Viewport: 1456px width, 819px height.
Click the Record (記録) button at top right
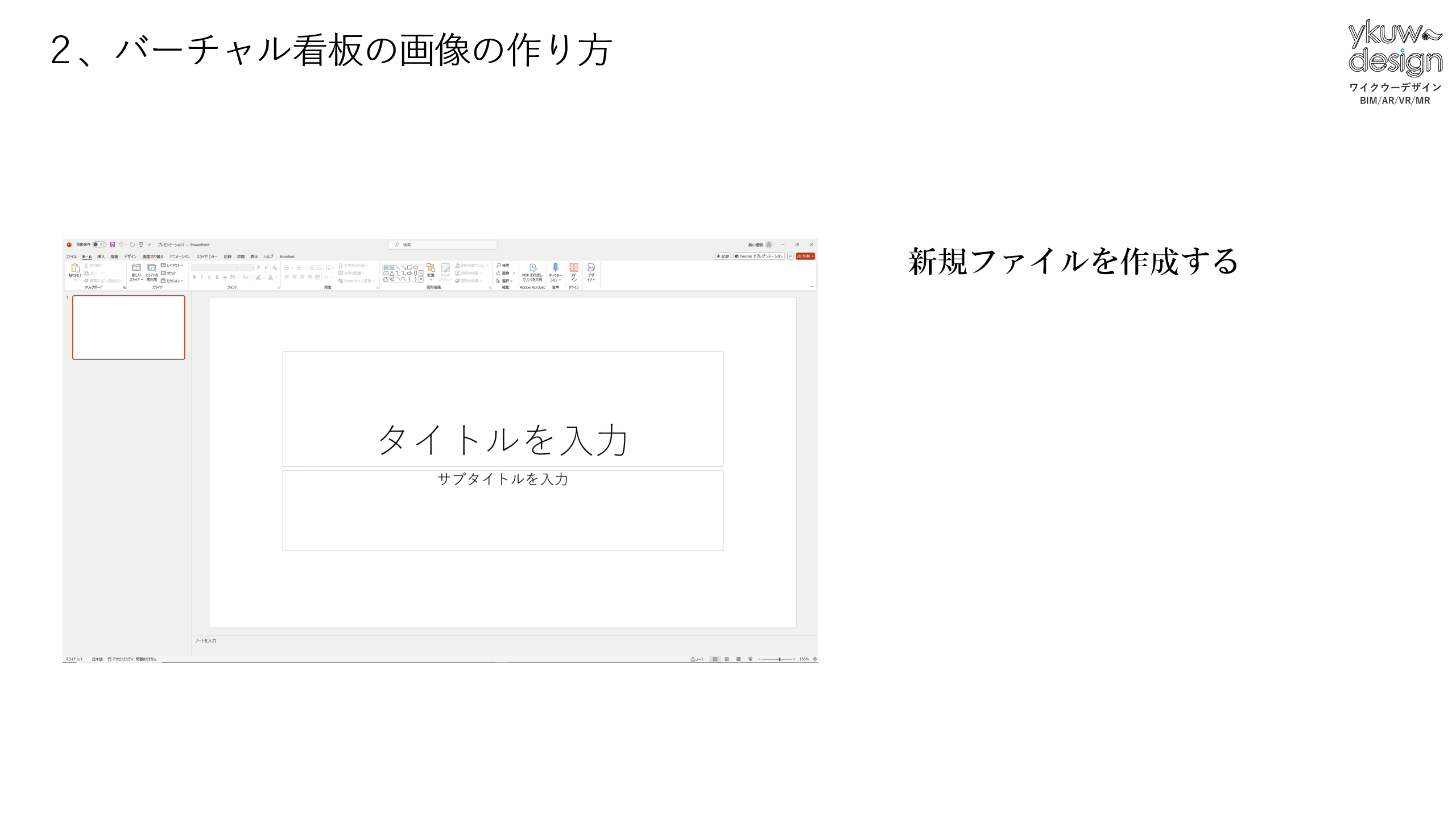(722, 257)
